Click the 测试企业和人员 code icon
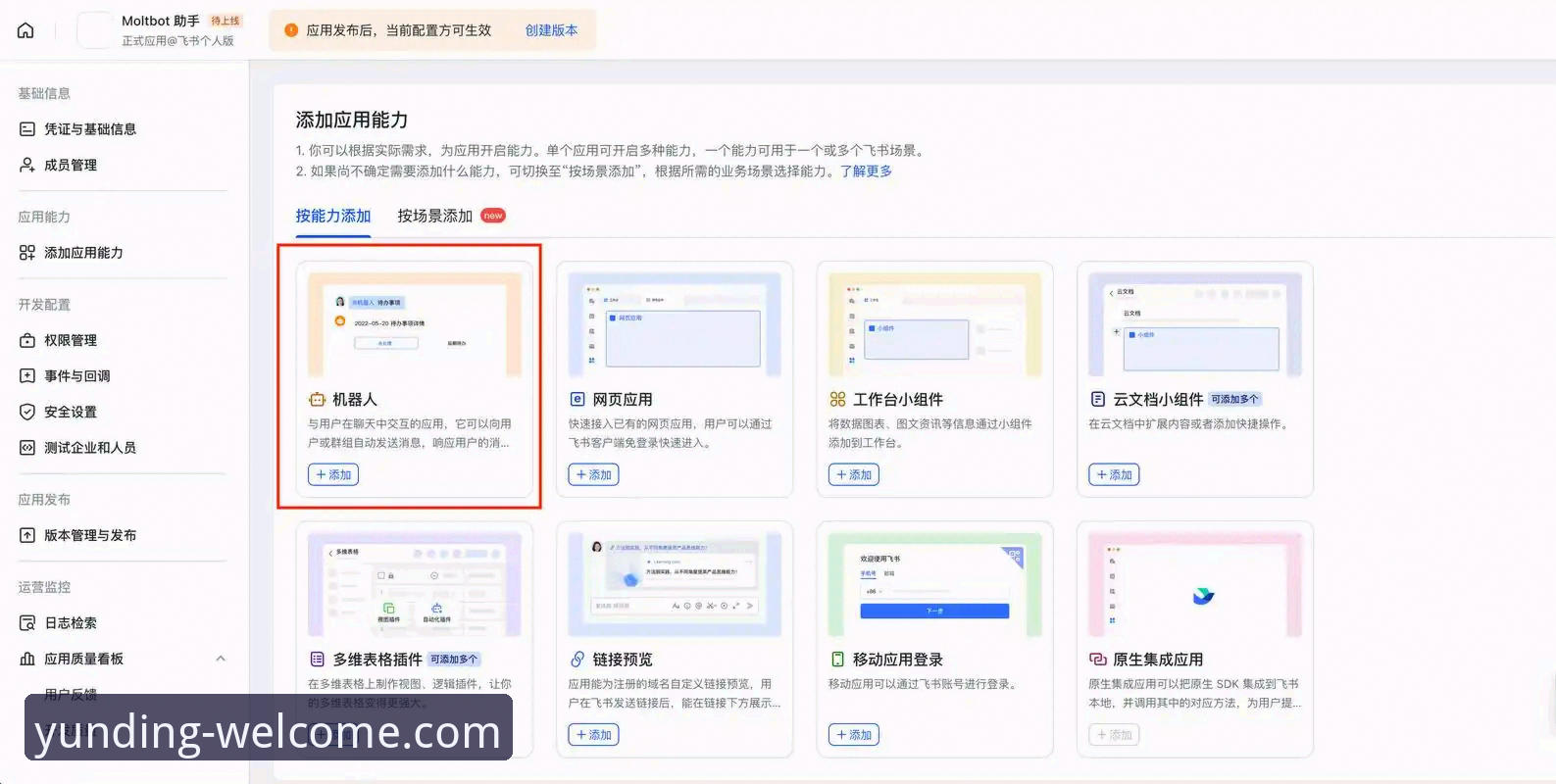 coord(27,448)
